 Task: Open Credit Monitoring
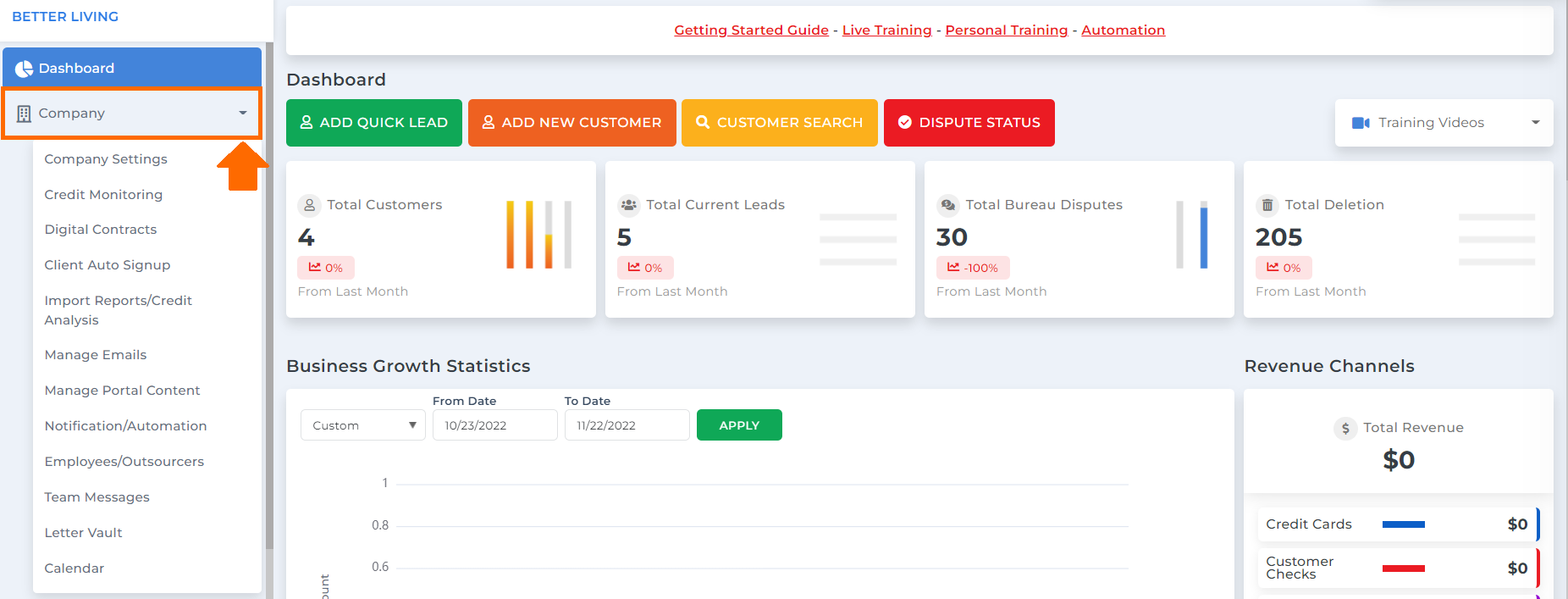click(103, 195)
